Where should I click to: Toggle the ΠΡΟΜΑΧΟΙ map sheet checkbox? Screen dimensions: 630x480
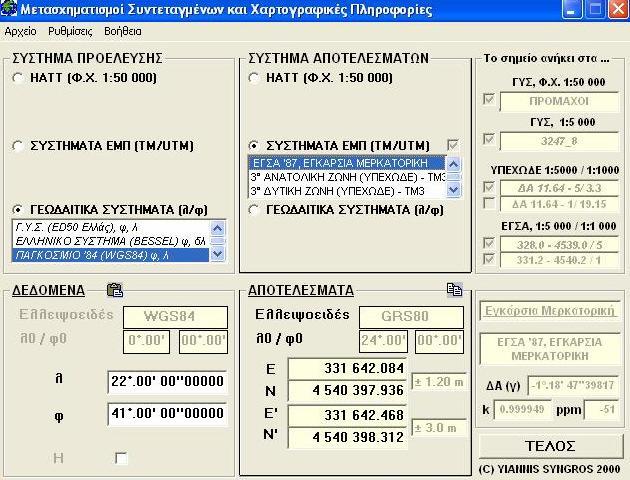[x=489, y=99]
